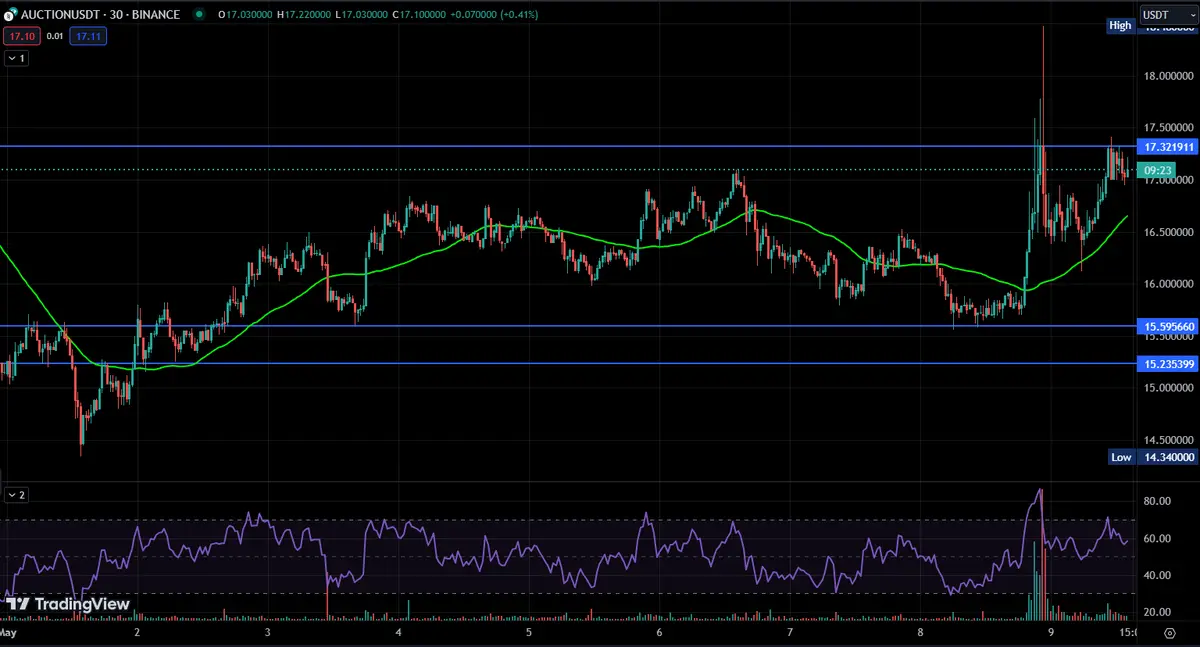Click the 80.00 RSI scale label
Screen dimensions: 1200x647
point(1156,502)
